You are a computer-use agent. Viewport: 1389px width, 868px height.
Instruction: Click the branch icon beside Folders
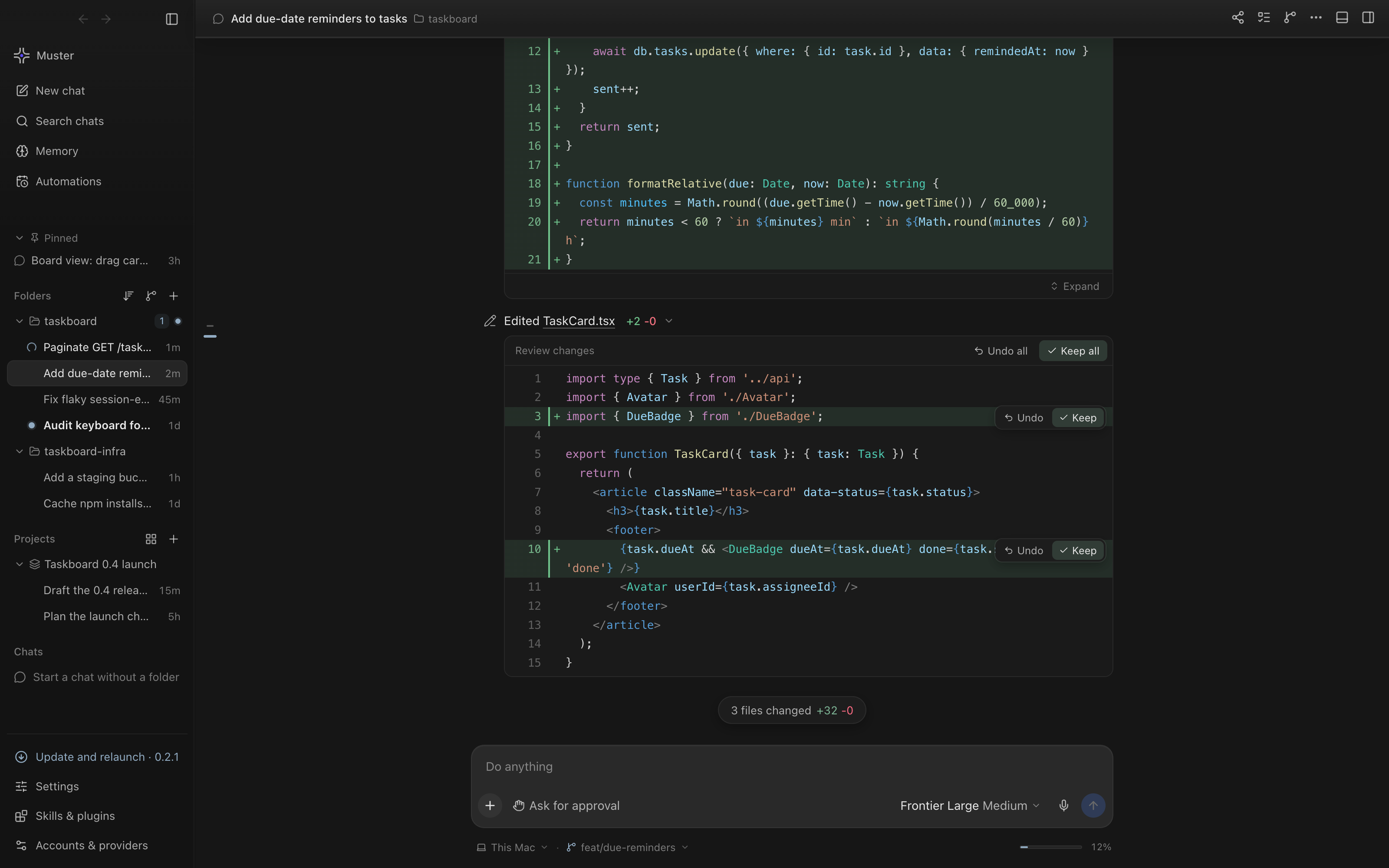point(151,296)
